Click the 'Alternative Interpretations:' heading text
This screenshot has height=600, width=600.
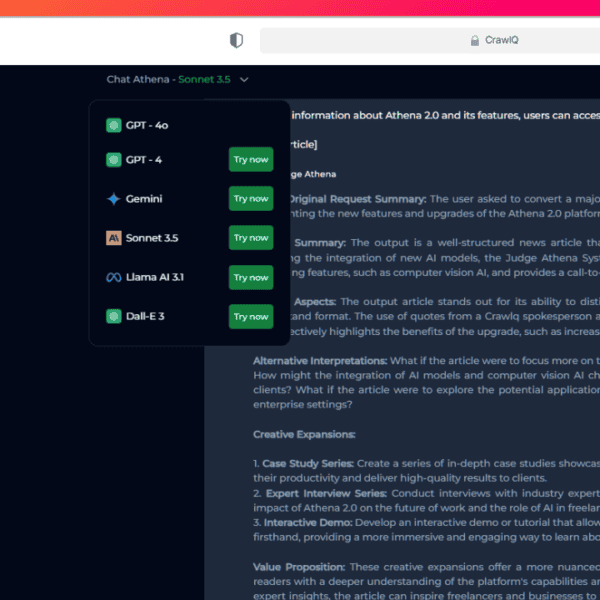pos(320,361)
